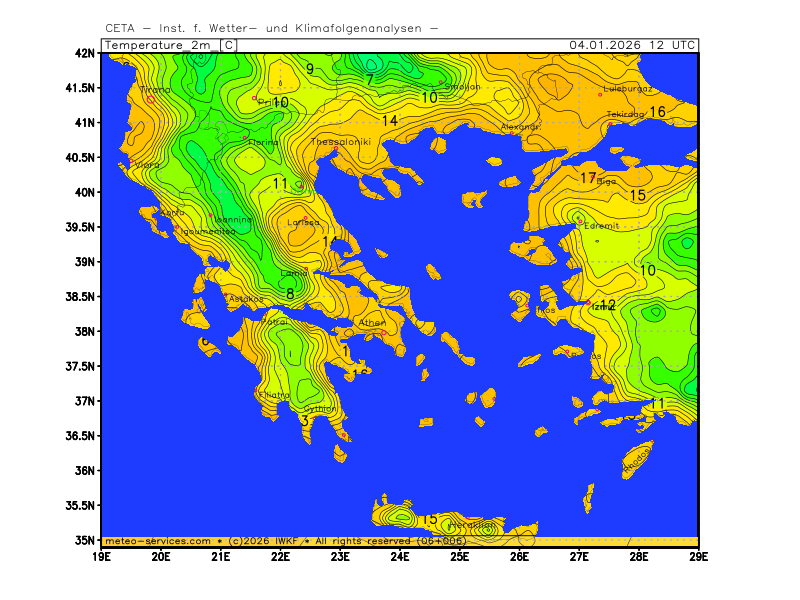Click the Temperature 2m [C] title box
The image size is (800, 600).
170,45
